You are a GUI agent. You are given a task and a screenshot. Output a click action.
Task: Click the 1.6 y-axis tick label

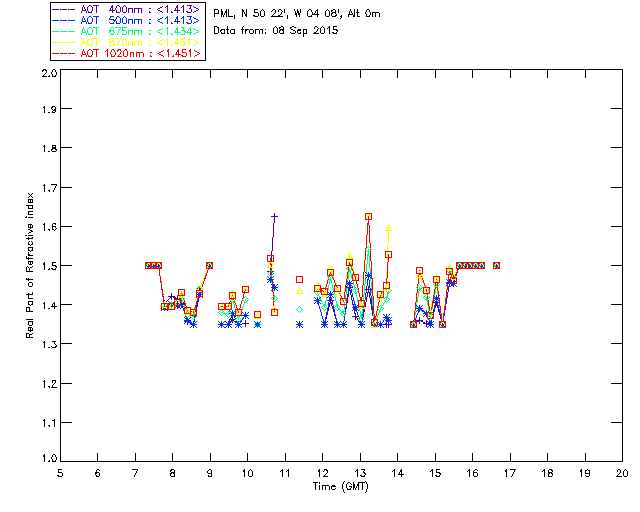[49, 227]
